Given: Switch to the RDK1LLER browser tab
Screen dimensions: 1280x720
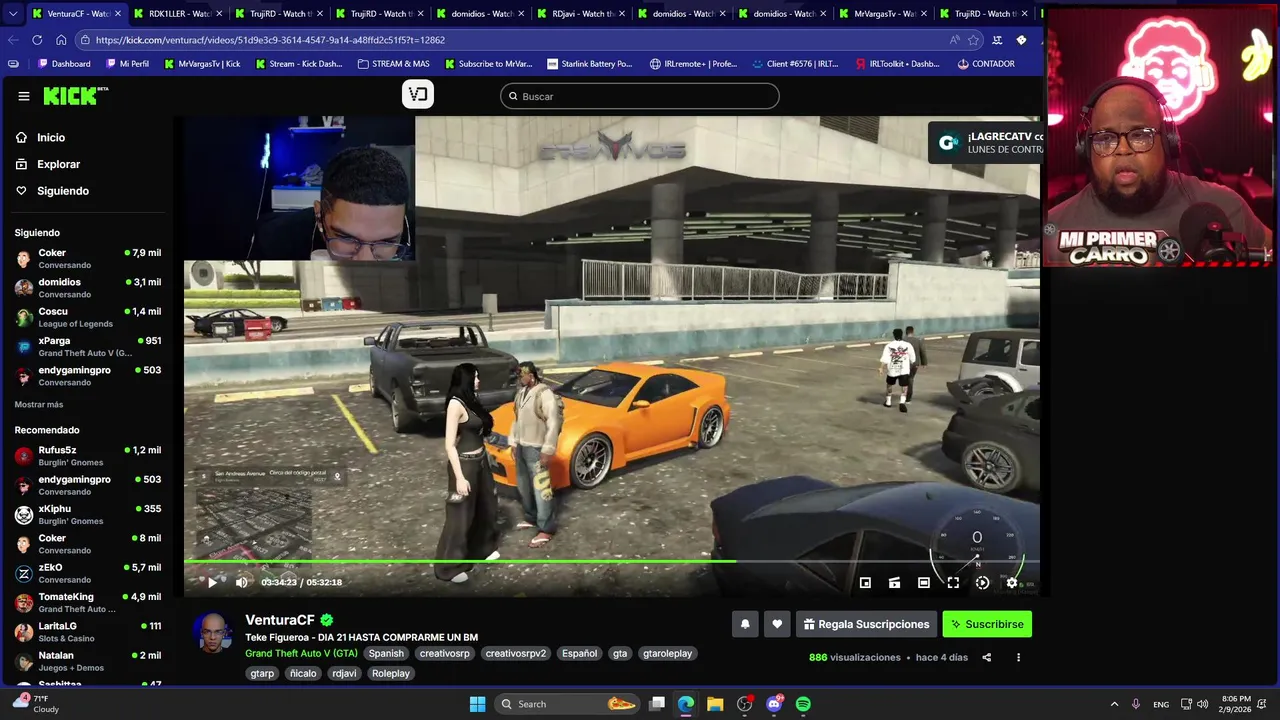Looking at the screenshot, I should (x=177, y=14).
